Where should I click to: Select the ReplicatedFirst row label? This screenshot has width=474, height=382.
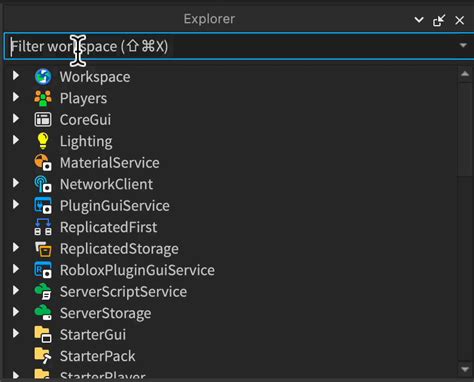point(108,227)
